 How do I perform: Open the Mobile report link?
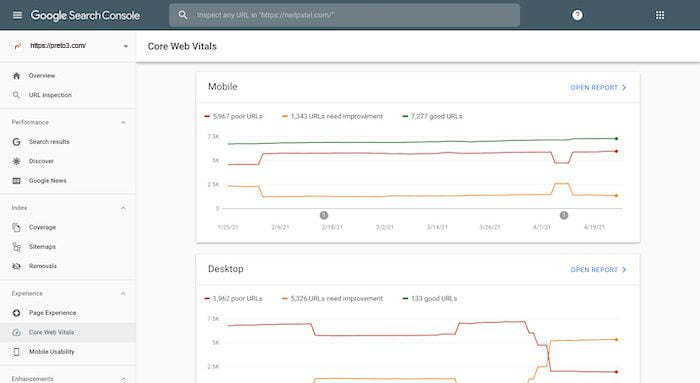pos(598,87)
